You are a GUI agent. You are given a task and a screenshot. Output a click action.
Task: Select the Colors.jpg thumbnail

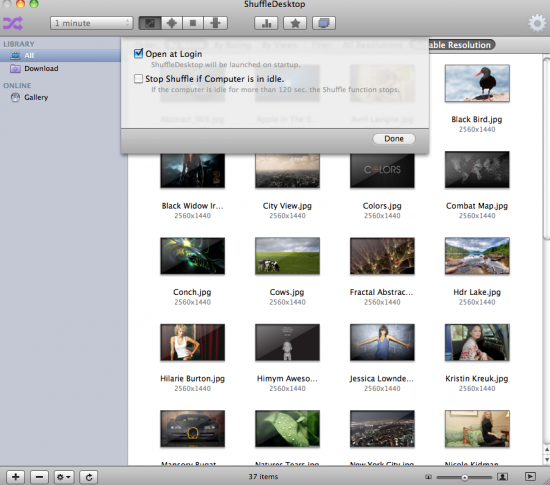(382, 170)
